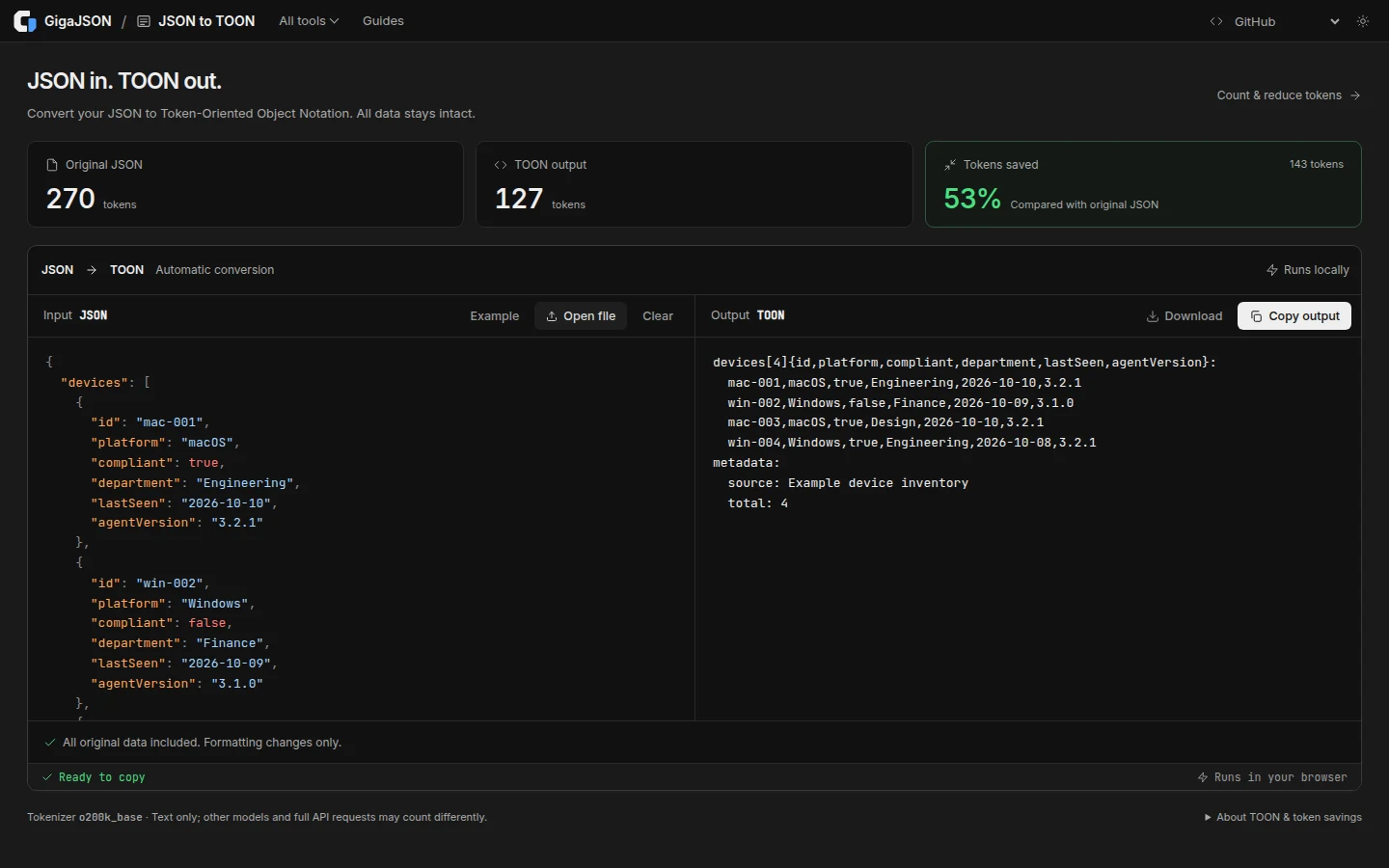1389x868 pixels.
Task: Click the 53% tokens saved value
Action: pyautogui.click(x=972, y=199)
